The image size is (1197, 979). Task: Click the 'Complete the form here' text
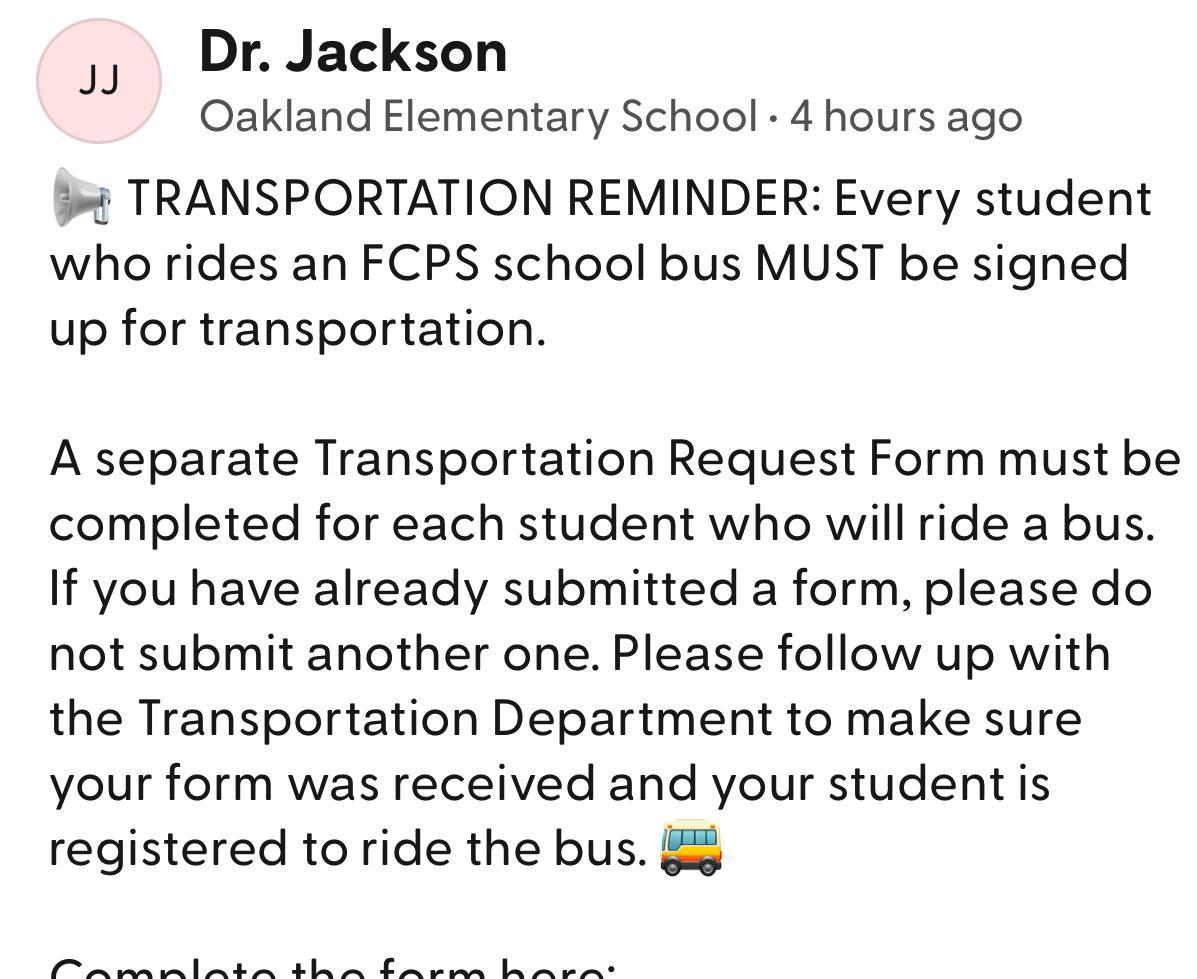[x=332, y=968]
